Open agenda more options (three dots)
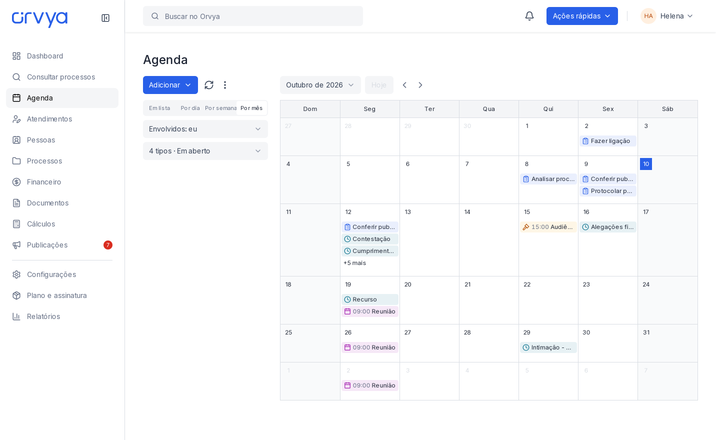 pos(225,85)
